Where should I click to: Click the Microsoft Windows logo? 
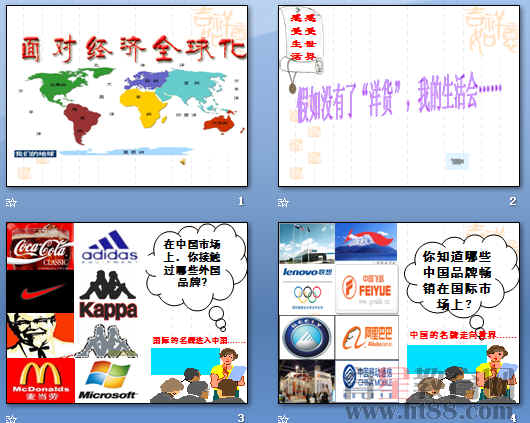coord(107,380)
